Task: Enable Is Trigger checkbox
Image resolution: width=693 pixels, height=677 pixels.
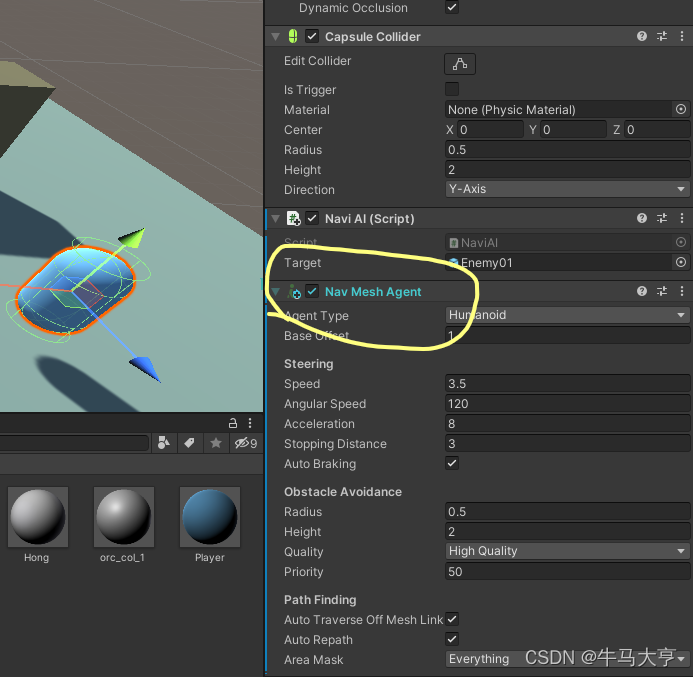Action: pyautogui.click(x=452, y=89)
